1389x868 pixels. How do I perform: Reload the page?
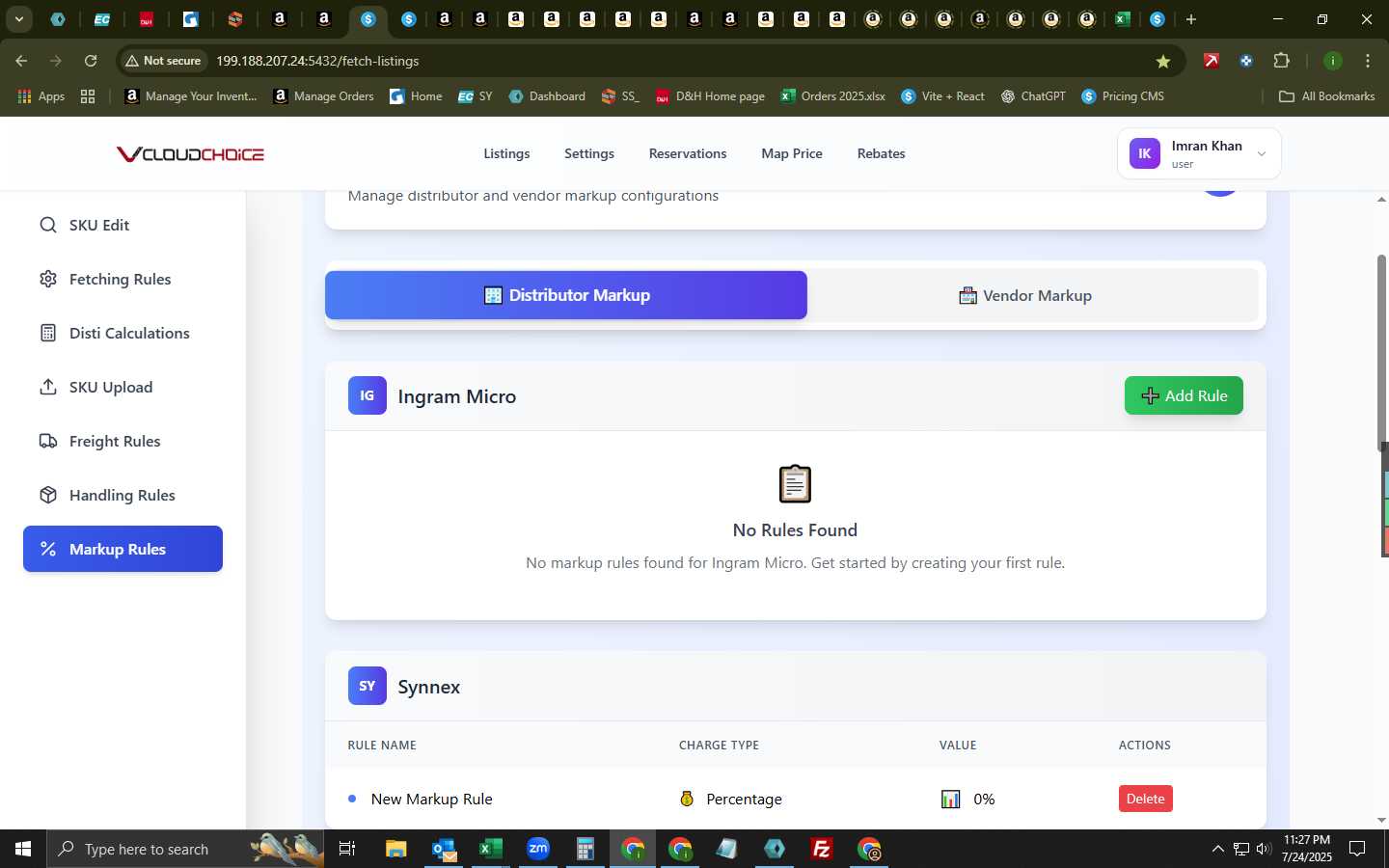91,61
